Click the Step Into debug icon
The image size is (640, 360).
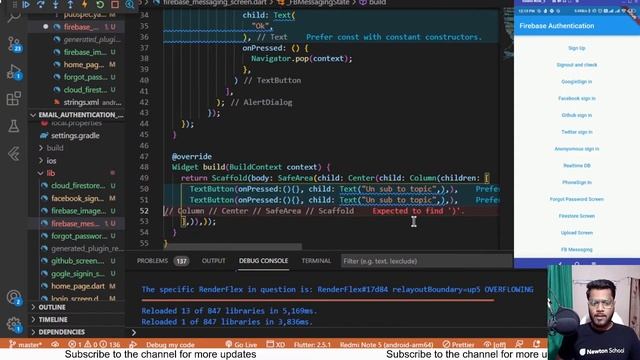(x=56, y=4)
